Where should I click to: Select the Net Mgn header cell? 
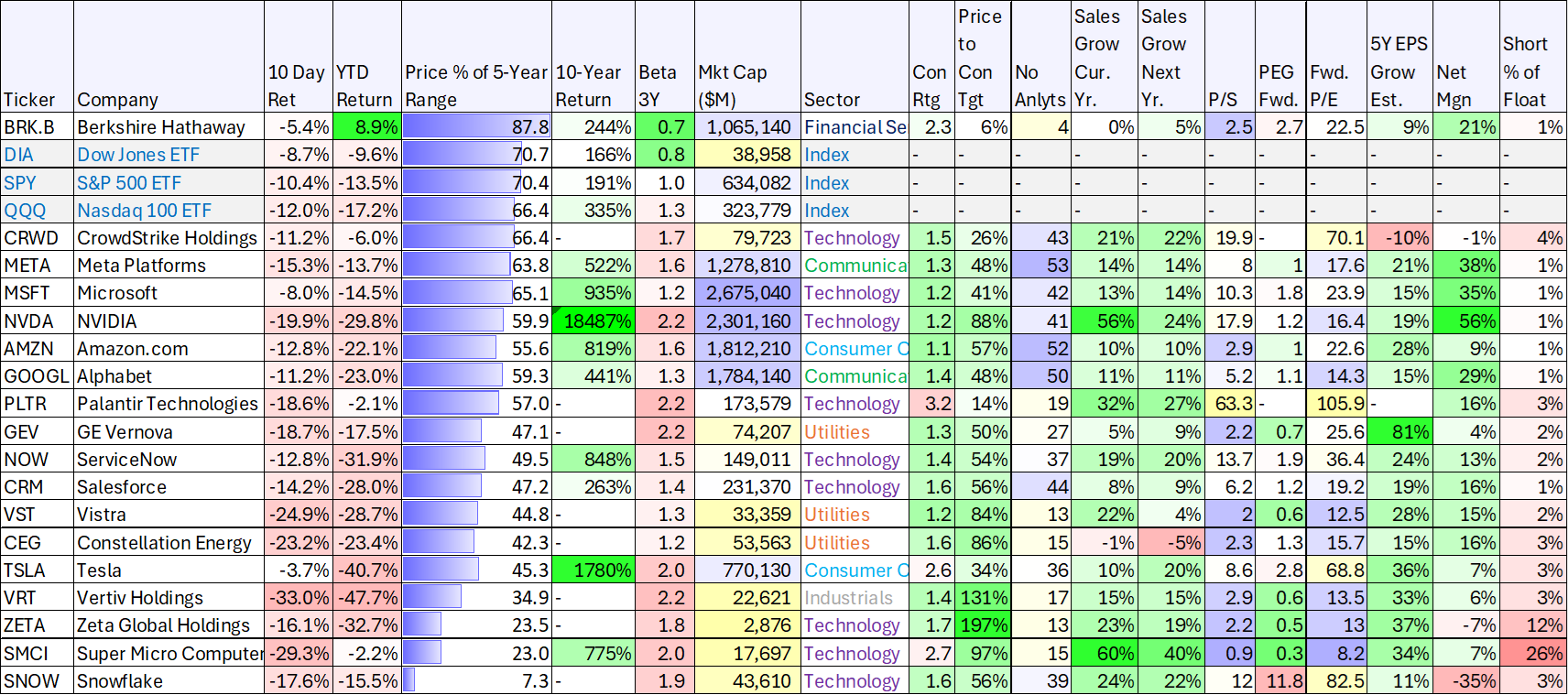[1466, 57]
